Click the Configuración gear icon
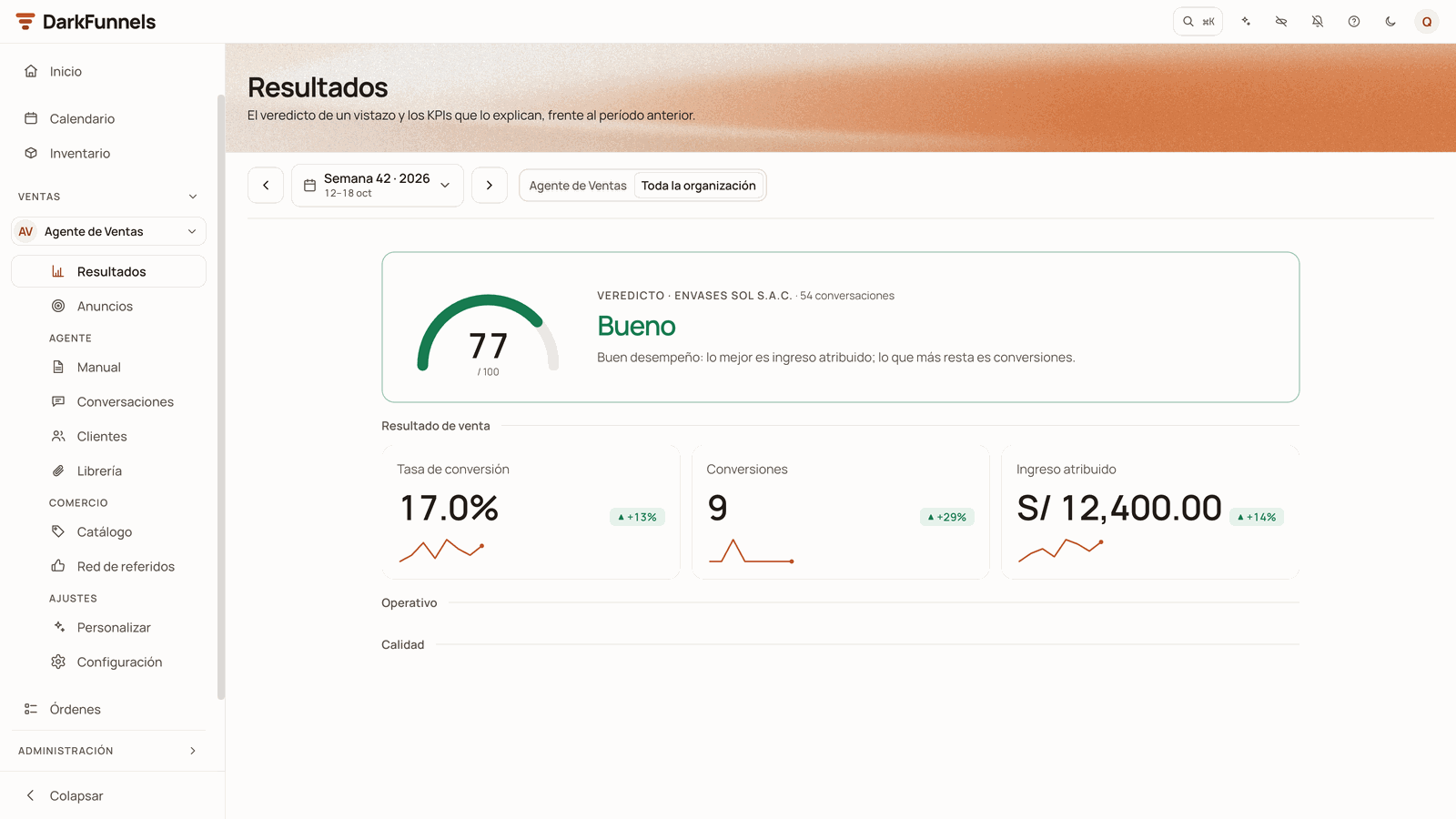Screen dimensions: 1456x819 click(58, 662)
